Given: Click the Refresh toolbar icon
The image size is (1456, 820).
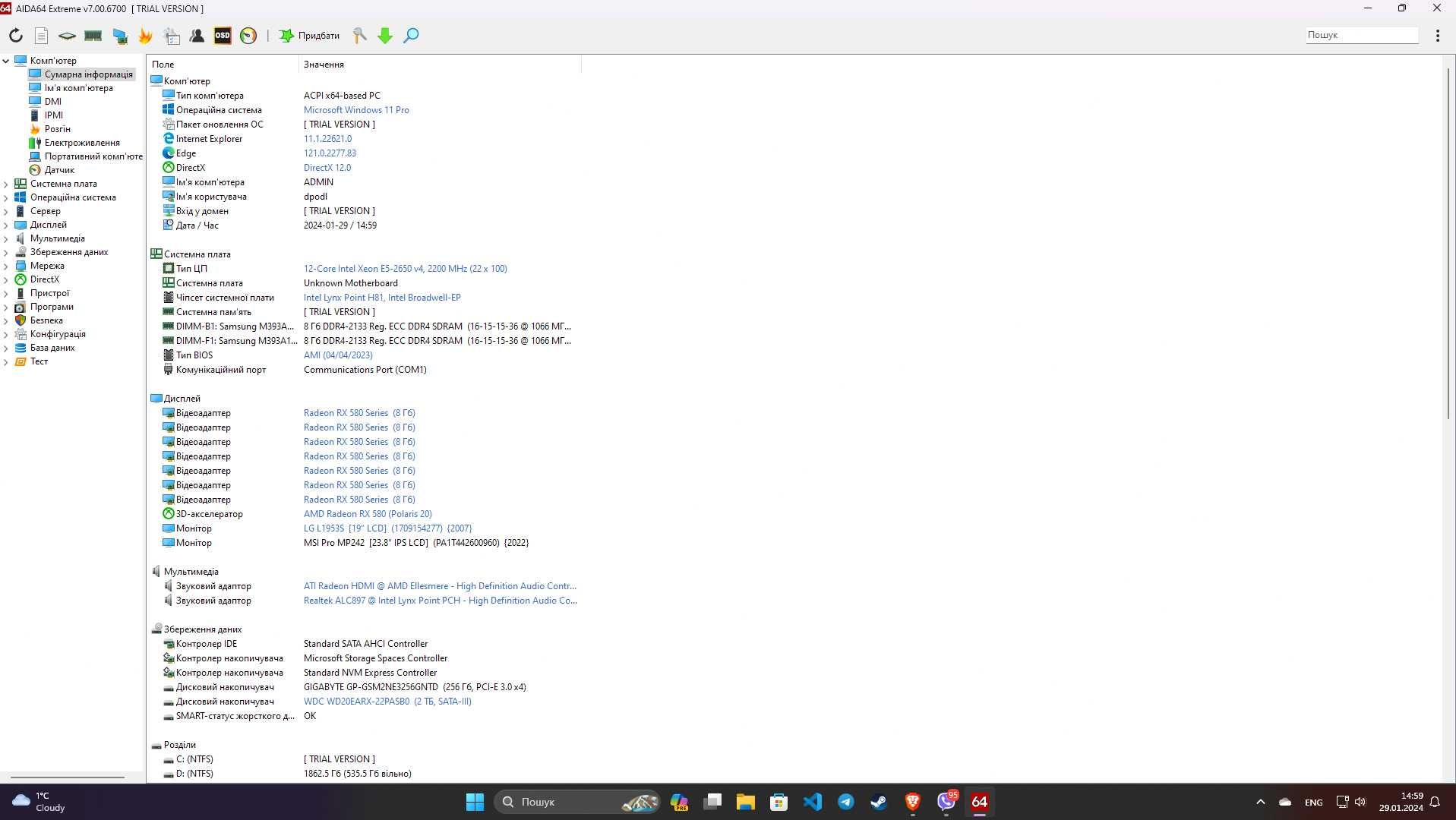Looking at the screenshot, I should [x=16, y=36].
